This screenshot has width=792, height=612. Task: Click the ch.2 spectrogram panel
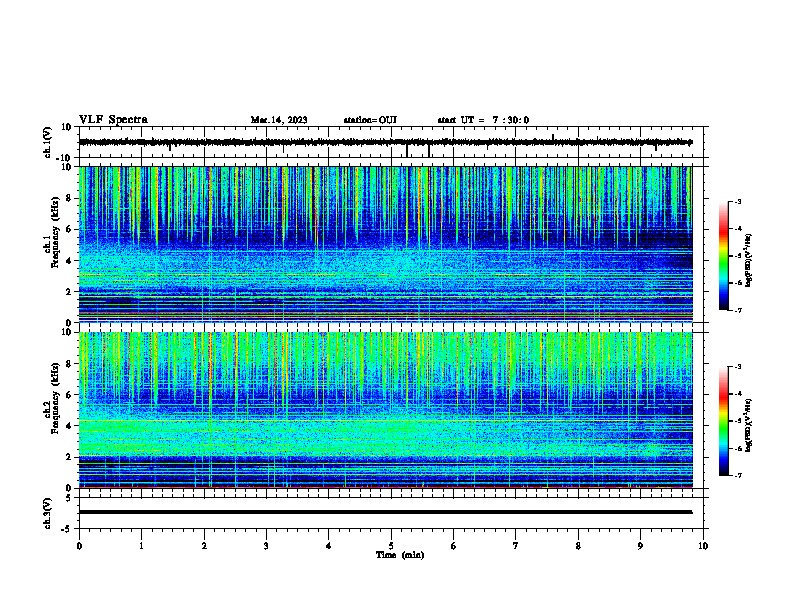385,410
